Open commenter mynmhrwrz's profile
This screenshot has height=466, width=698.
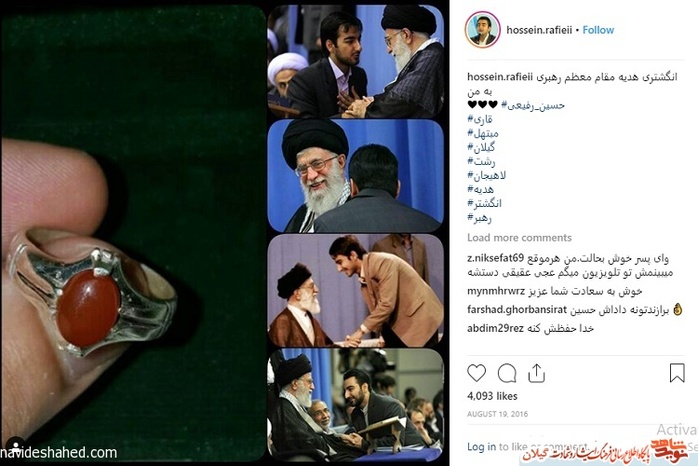click(496, 291)
